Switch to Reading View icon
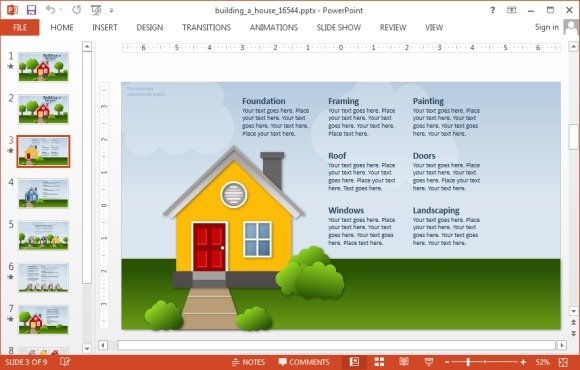 pyautogui.click(x=404, y=361)
